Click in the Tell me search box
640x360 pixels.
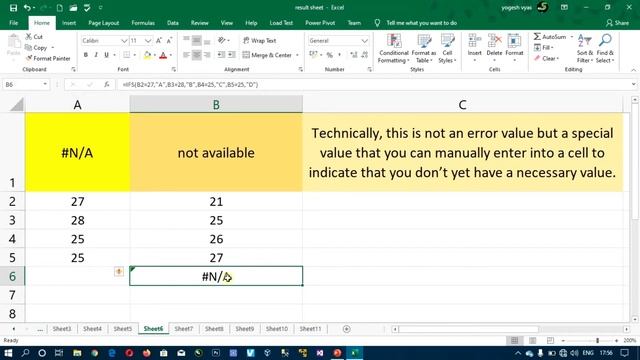[421, 23]
